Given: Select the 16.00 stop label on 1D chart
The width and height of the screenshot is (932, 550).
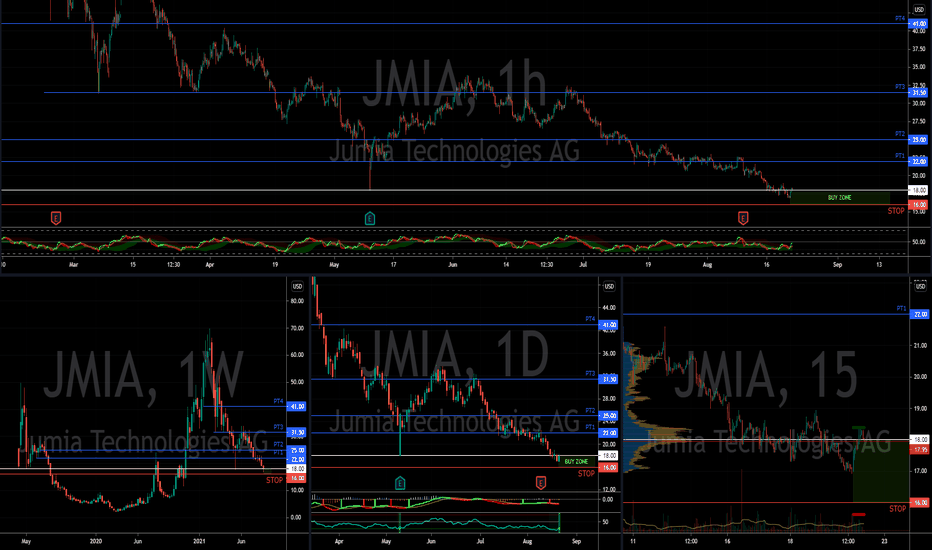Looking at the screenshot, I should click(609, 468).
